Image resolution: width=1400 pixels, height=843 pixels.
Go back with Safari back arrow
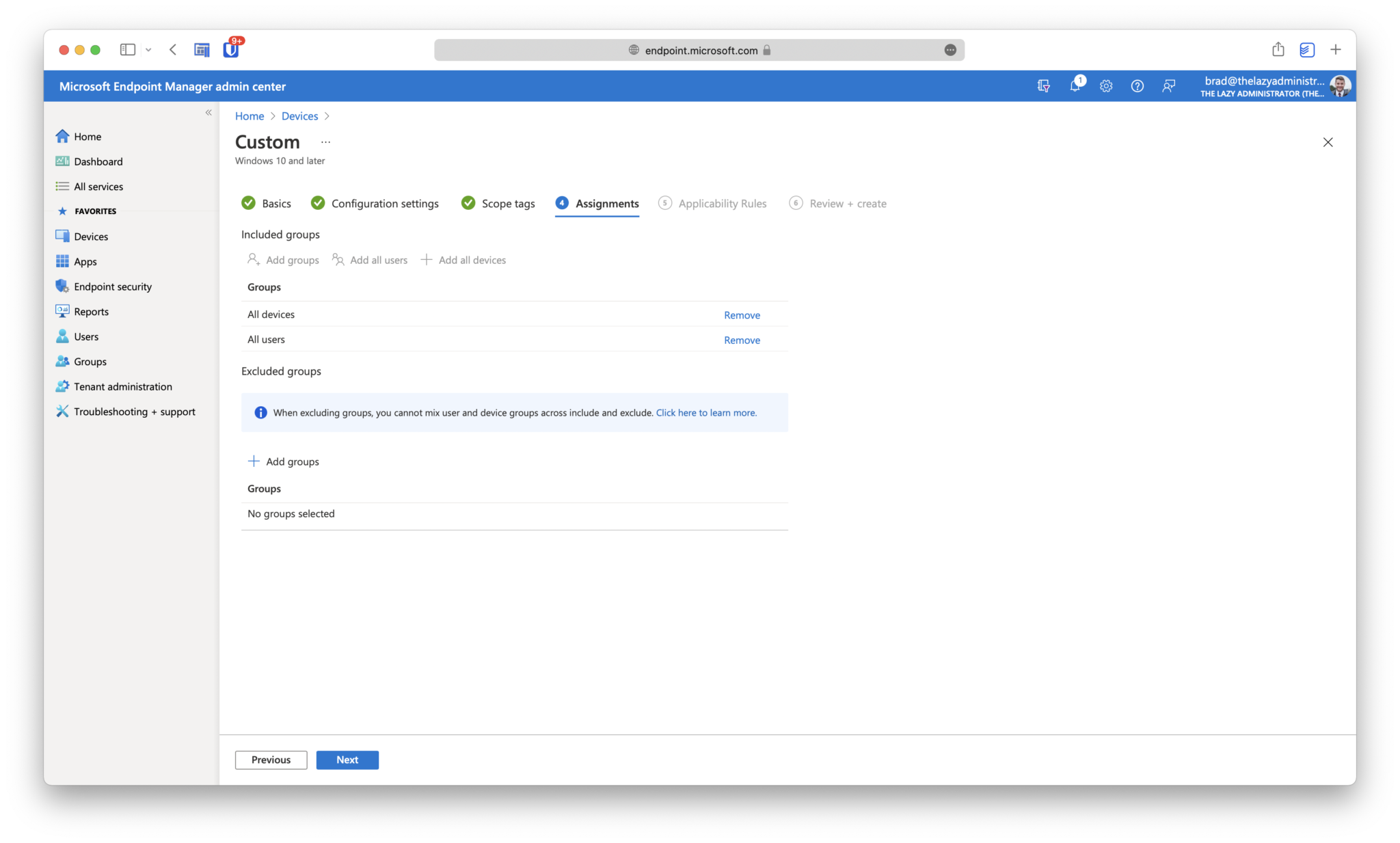(173, 49)
